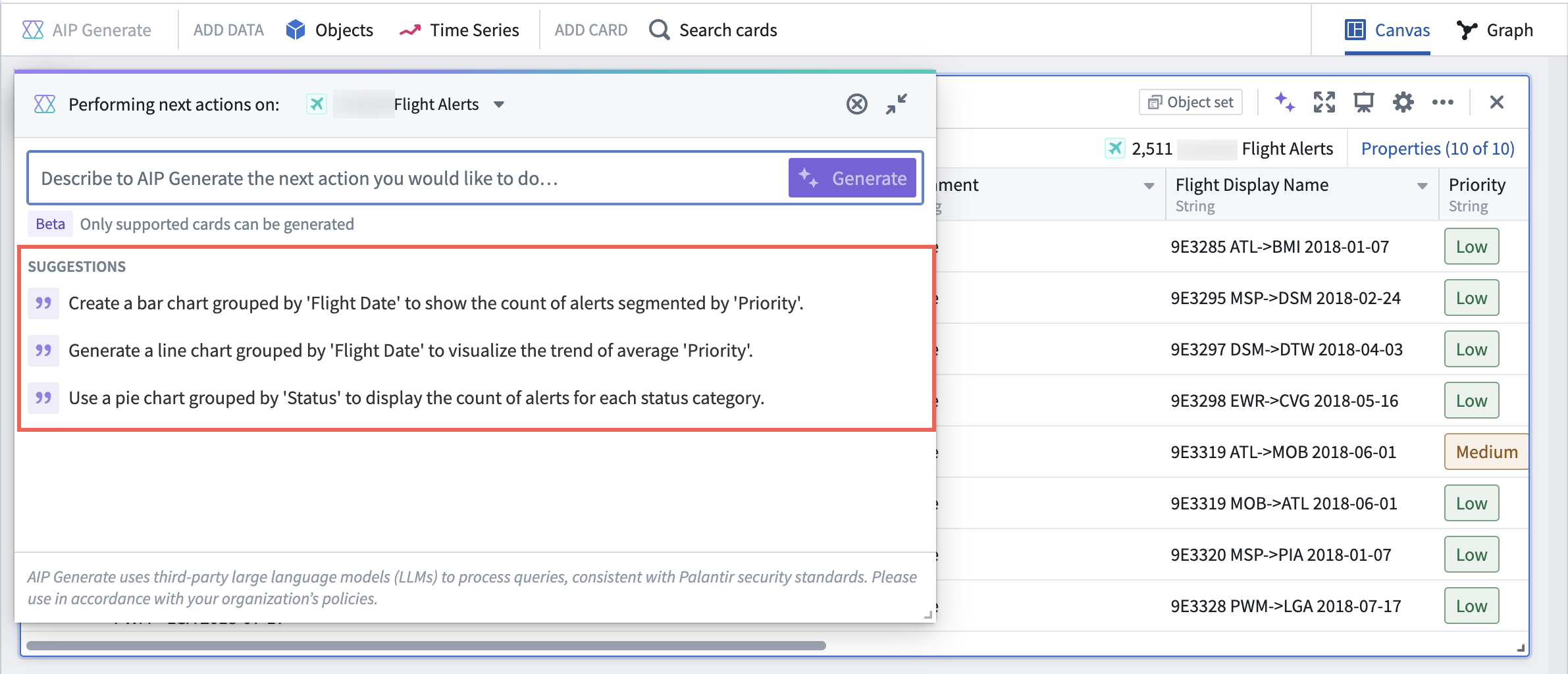Open the Flight Alerts target dropdown
This screenshot has width=1568, height=674.
(499, 105)
